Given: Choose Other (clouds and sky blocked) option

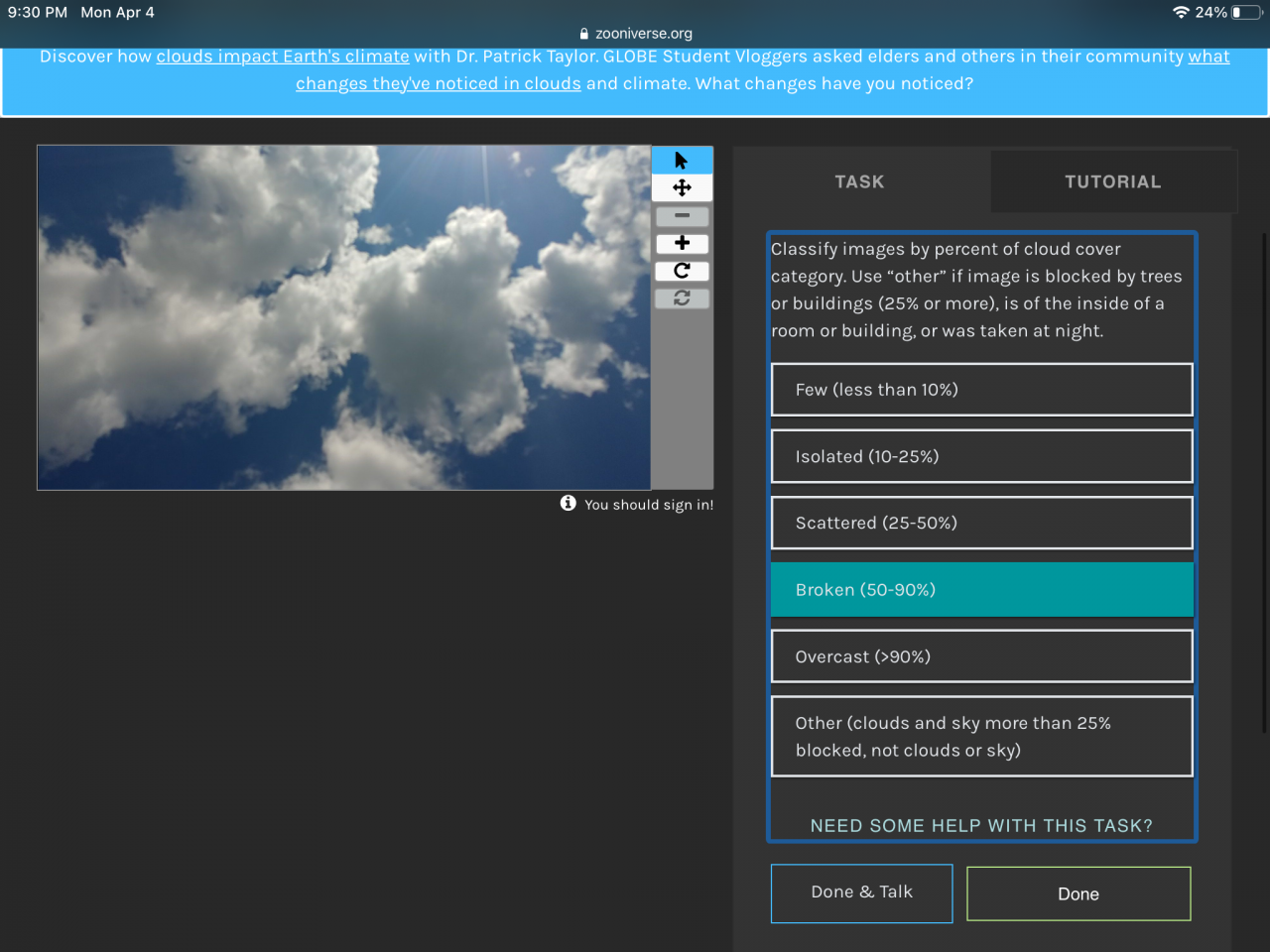Looking at the screenshot, I should coord(982,737).
